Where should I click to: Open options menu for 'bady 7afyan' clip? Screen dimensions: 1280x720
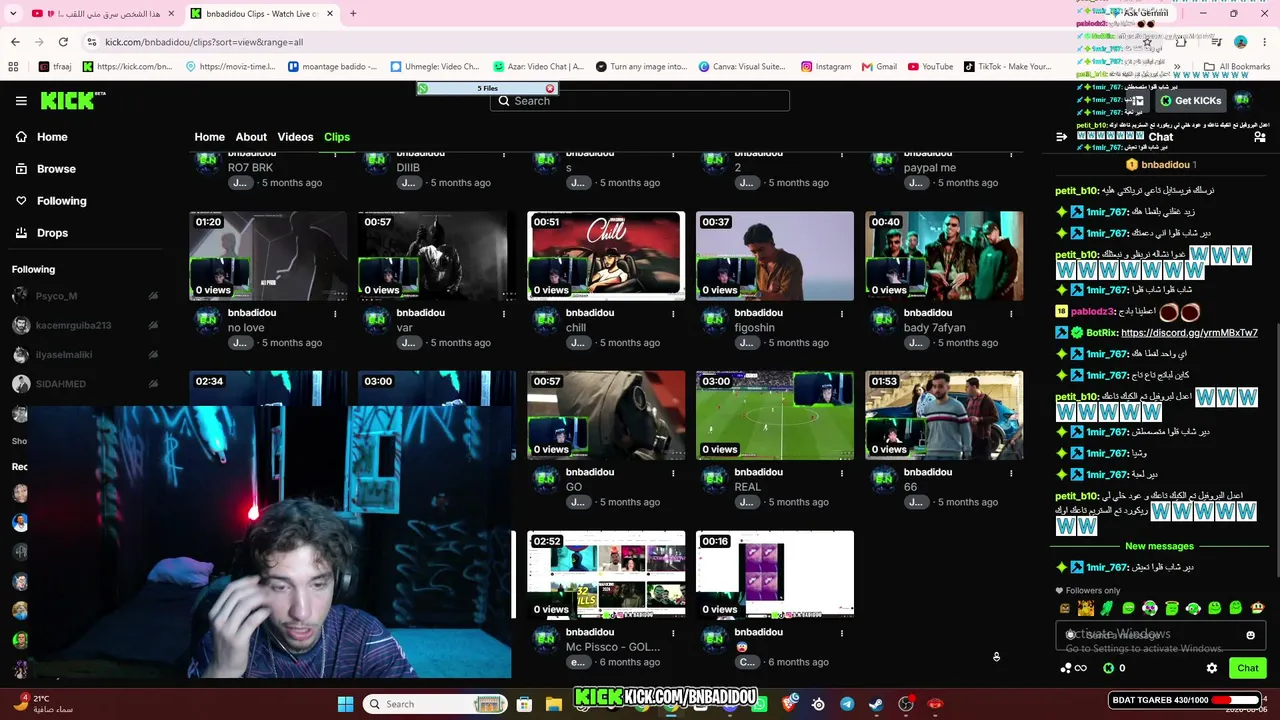tap(1011, 313)
